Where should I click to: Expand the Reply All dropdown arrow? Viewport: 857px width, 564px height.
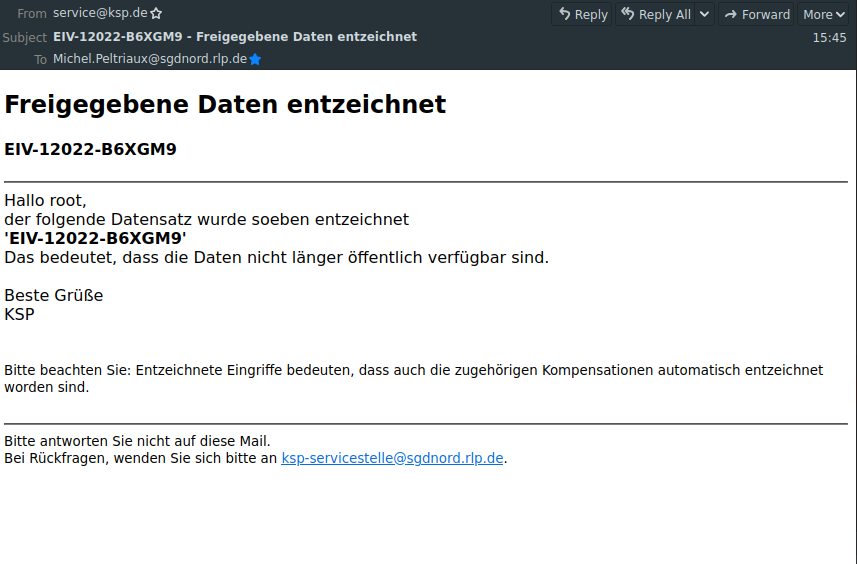point(704,14)
